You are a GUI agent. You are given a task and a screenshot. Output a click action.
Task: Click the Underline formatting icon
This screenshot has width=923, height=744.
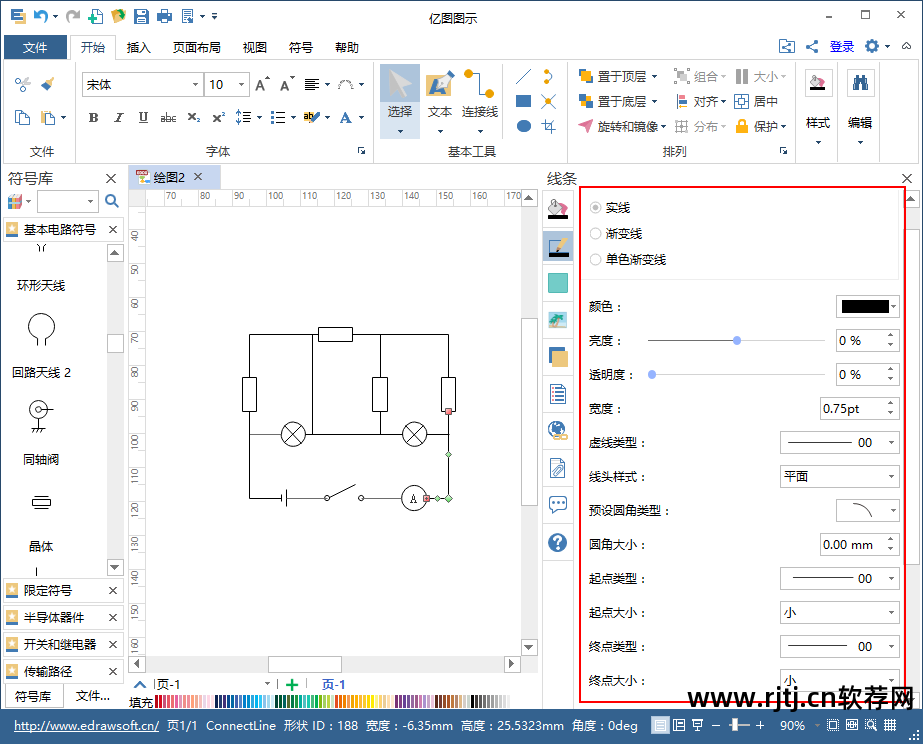click(143, 118)
